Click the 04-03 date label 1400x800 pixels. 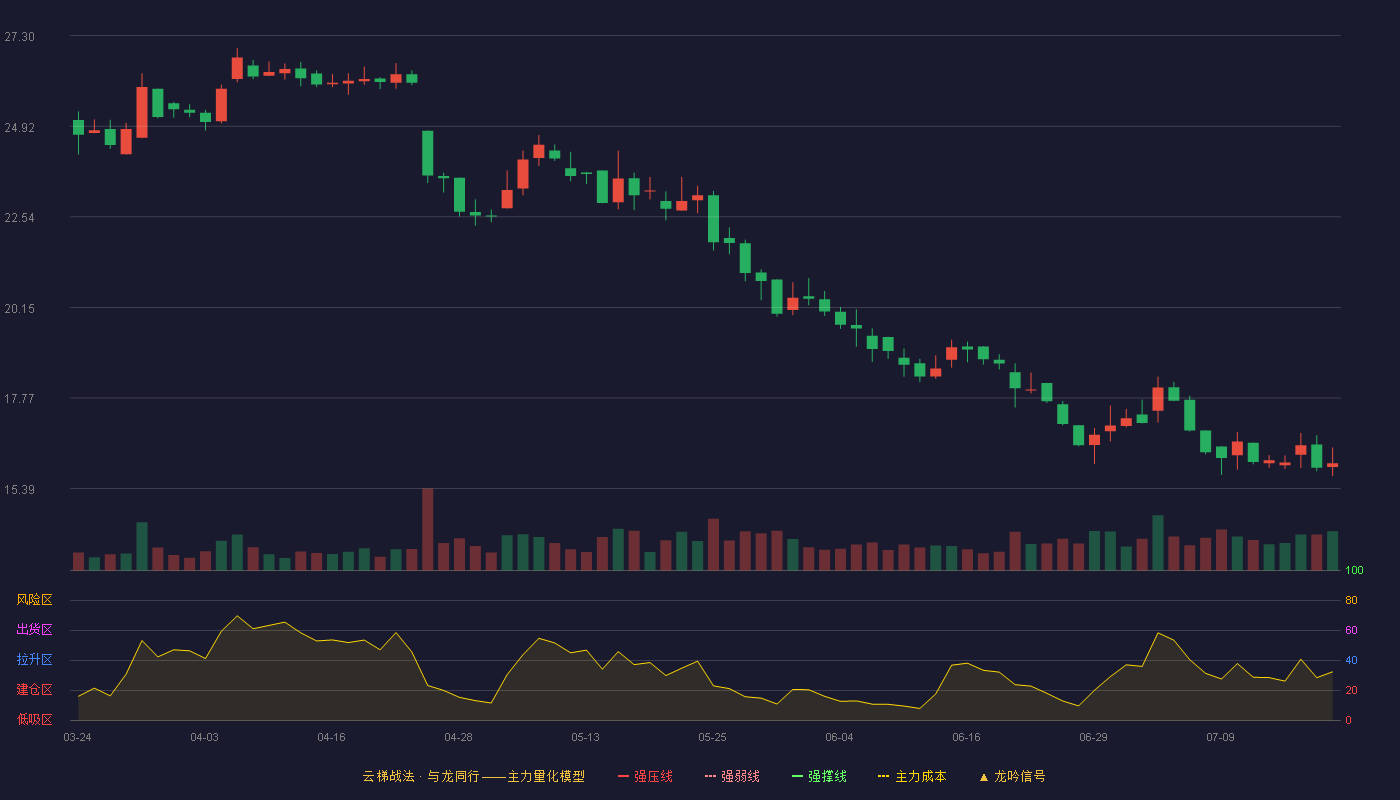(x=204, y=737)
